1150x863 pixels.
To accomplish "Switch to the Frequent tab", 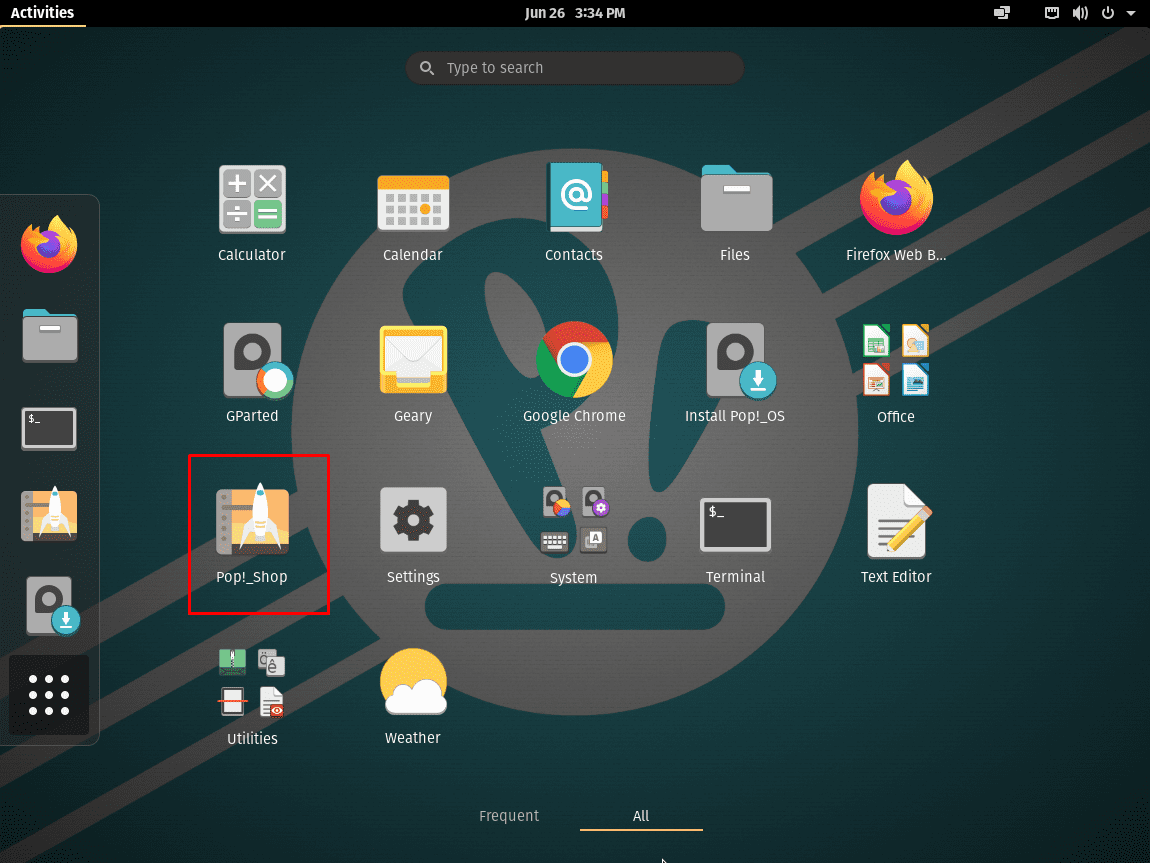I will click(x=509, y=816).
